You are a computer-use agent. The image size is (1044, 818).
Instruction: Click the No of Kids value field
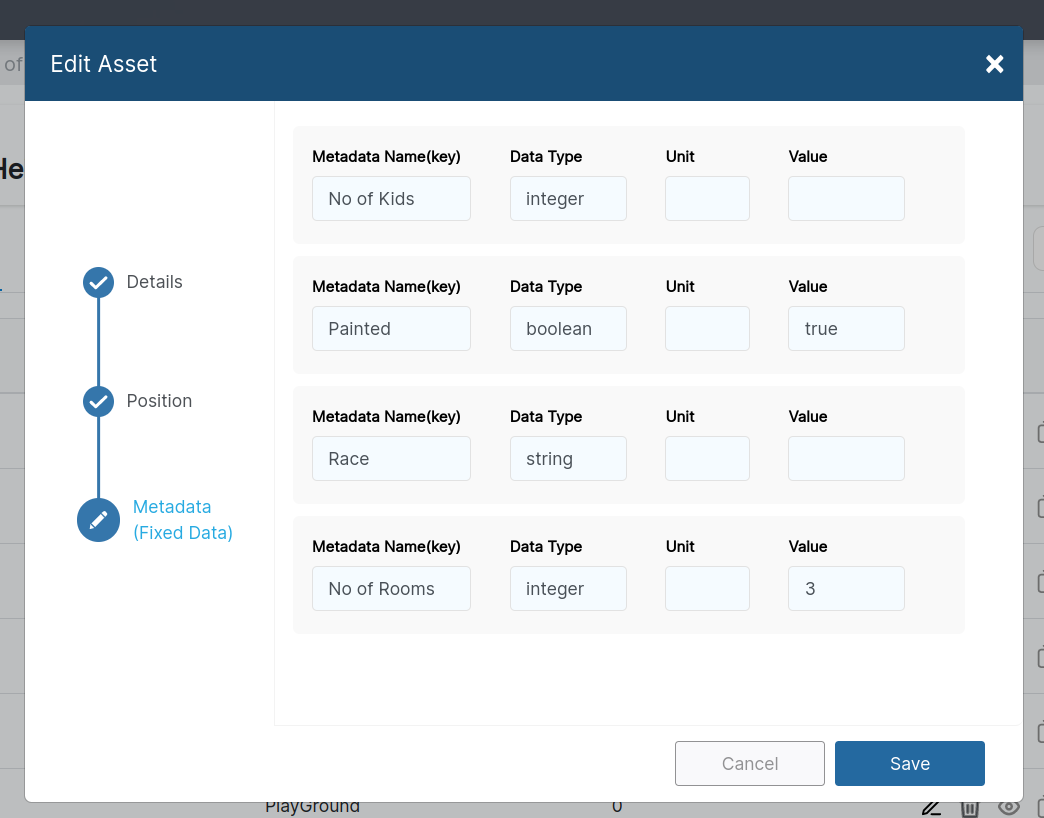point(846,198)
